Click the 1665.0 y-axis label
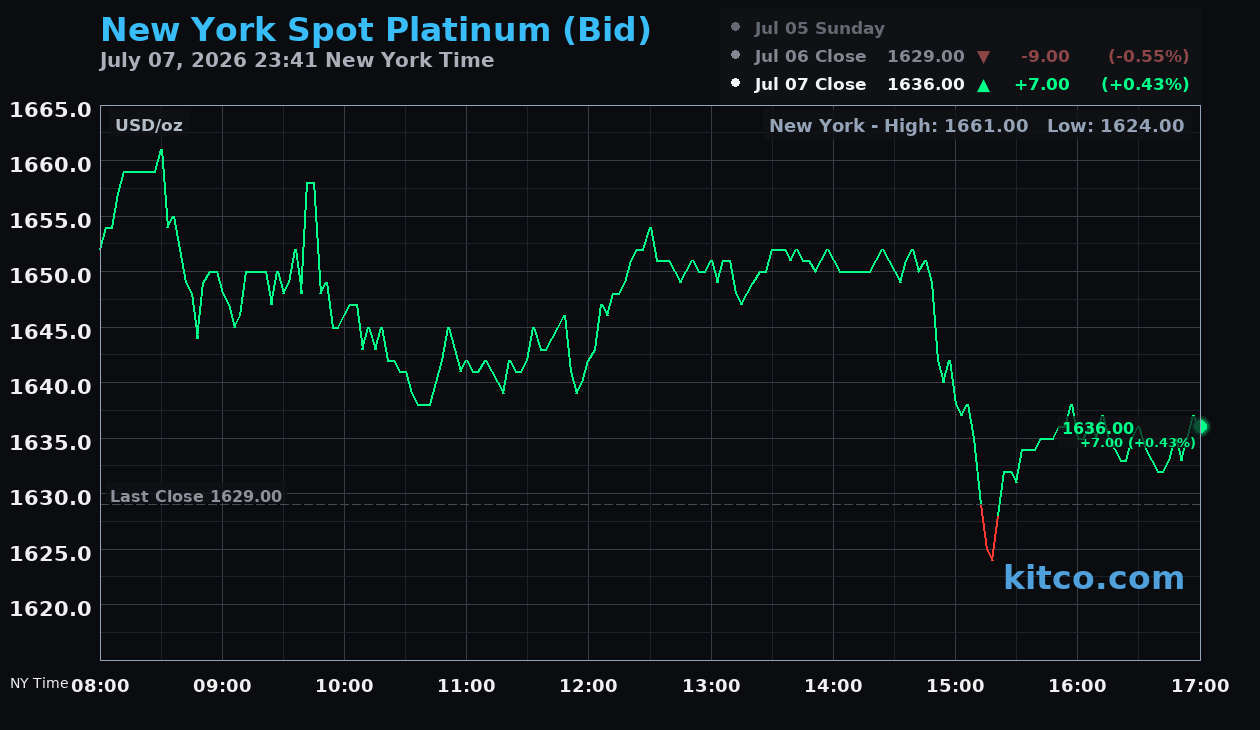The height and width of the screenshot is (730, 1260). pos(51,109)
